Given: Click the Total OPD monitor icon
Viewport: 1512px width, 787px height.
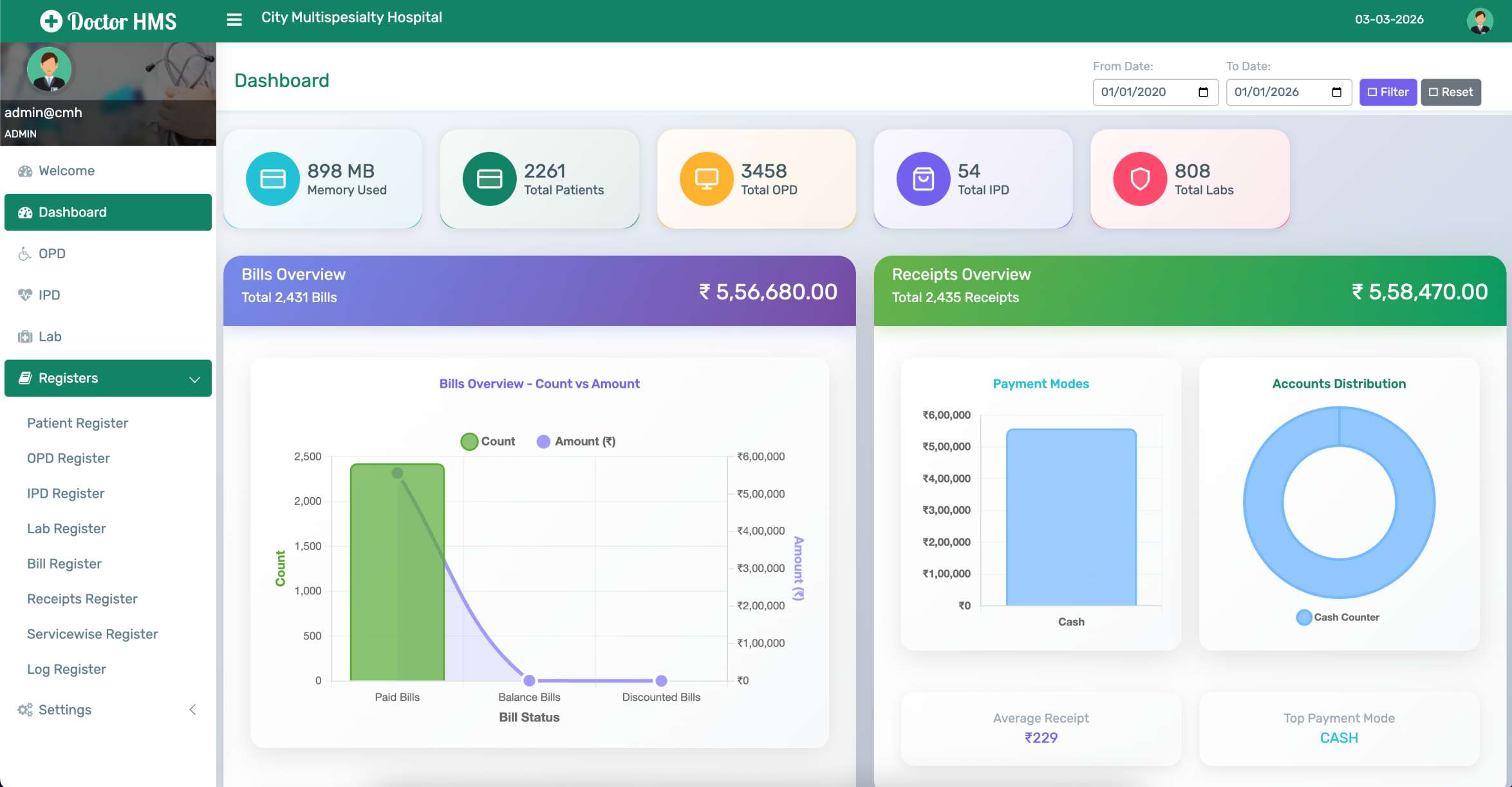Looking at the screenshot, I should (x=706, y=179).
